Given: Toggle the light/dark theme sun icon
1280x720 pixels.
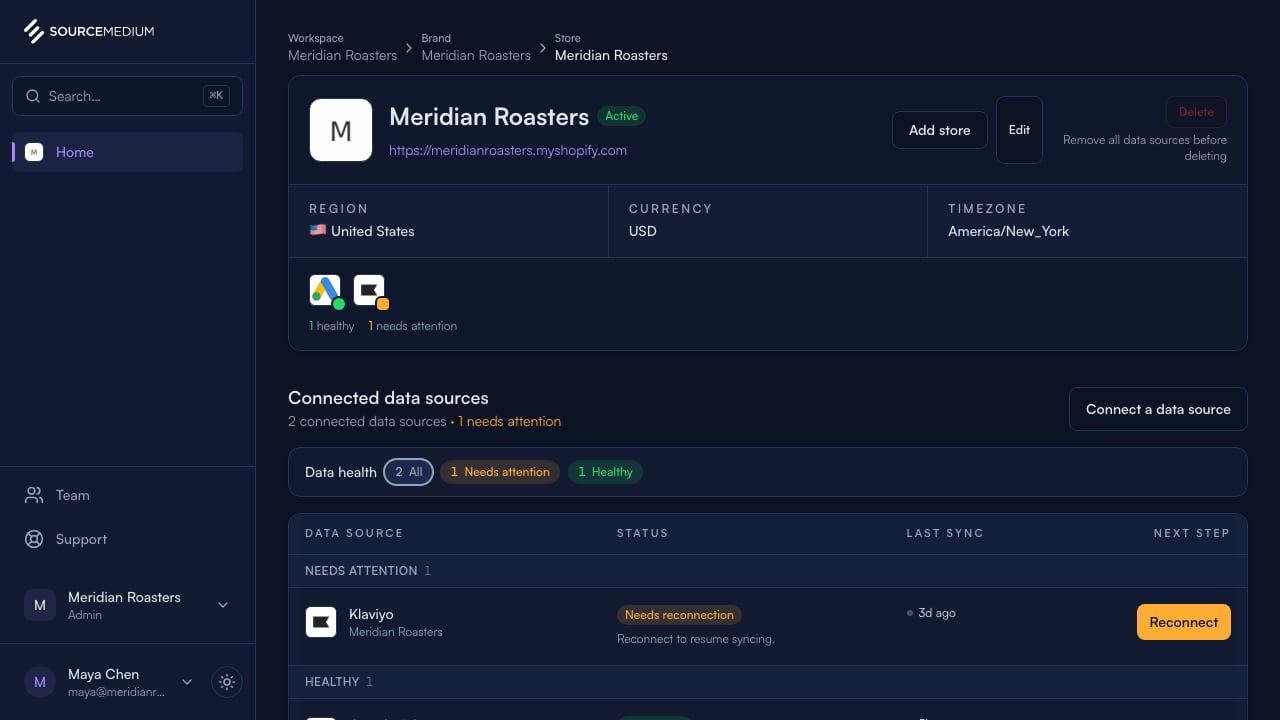Looking at the screenshot, I should [227, 682].
